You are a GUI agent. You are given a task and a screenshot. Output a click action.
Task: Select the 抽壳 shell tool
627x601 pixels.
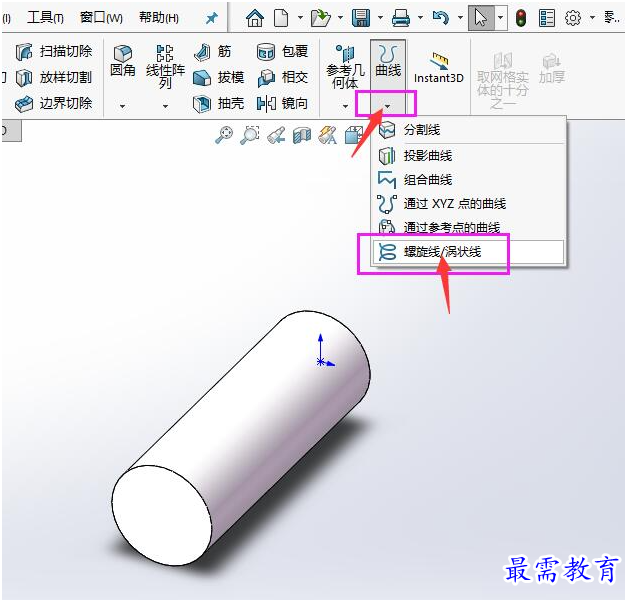218,104
